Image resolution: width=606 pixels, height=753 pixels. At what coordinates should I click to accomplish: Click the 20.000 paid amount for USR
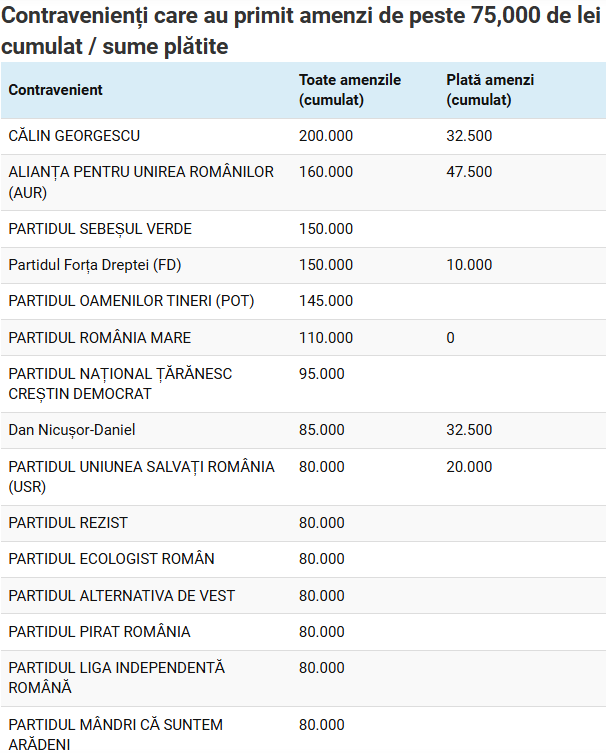coord(469,466)
